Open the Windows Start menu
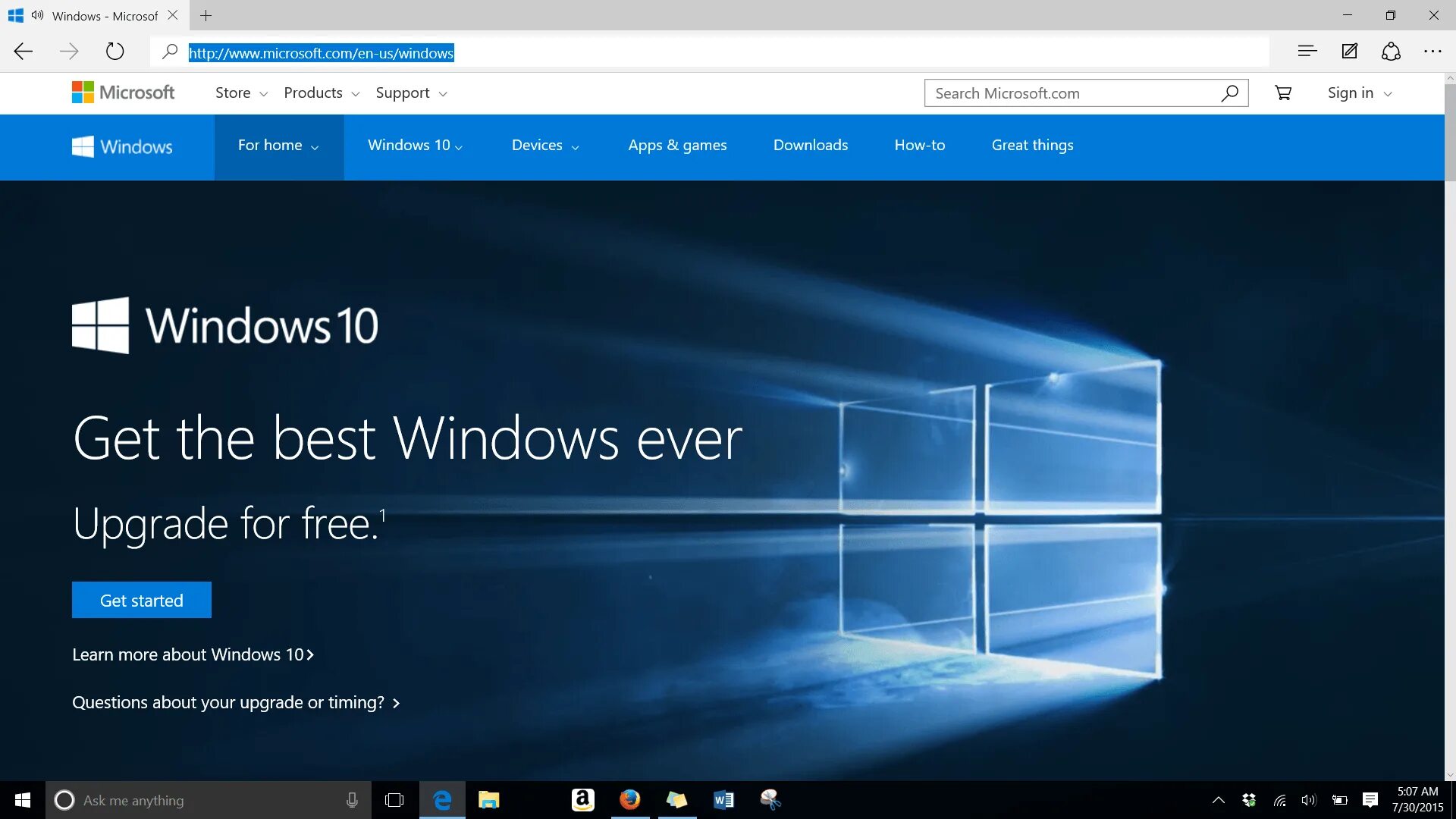Viewport: 1456px width, 819px height. (23, 800)
